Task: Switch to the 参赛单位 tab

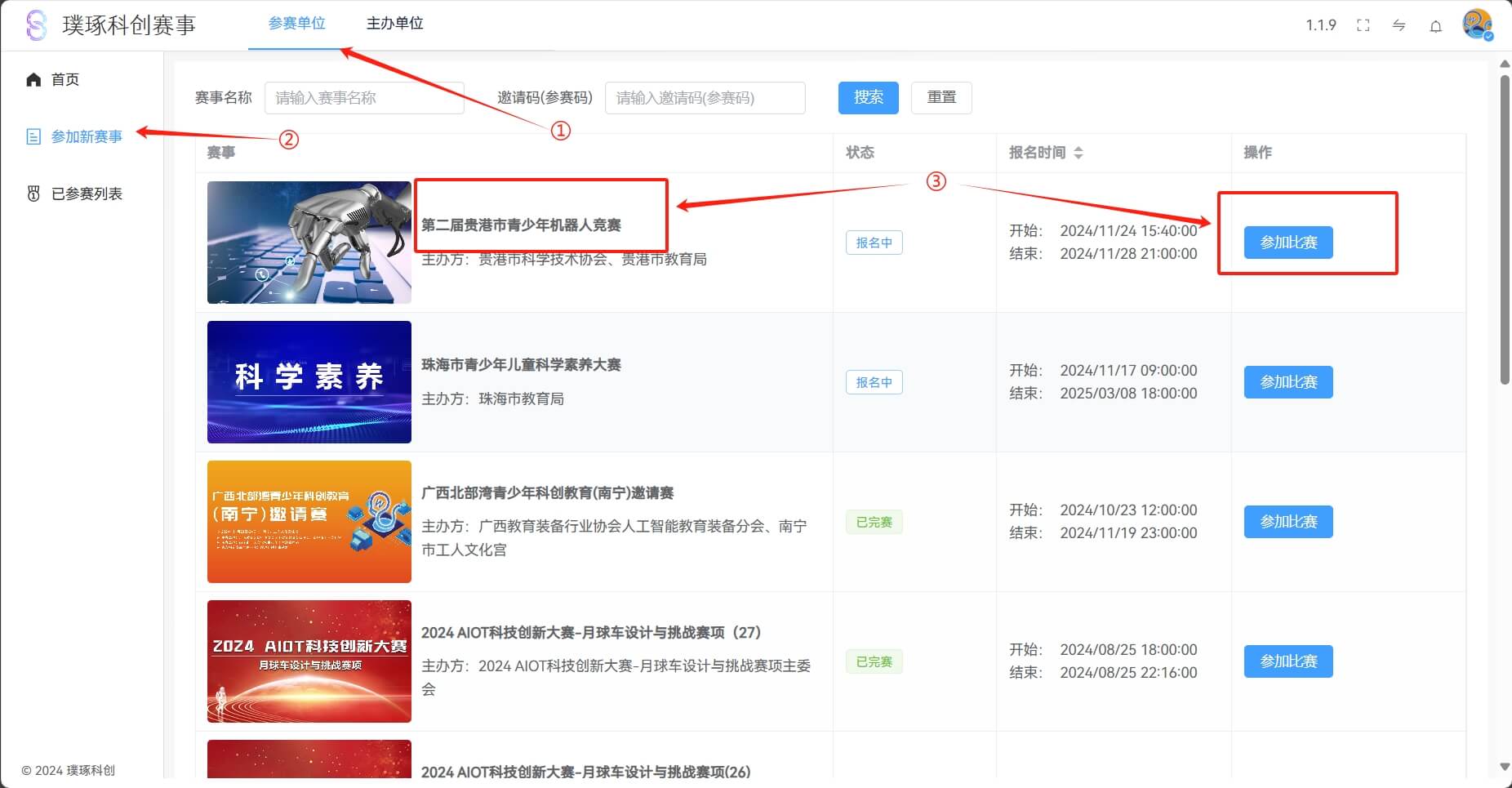Action: (297, 24)
